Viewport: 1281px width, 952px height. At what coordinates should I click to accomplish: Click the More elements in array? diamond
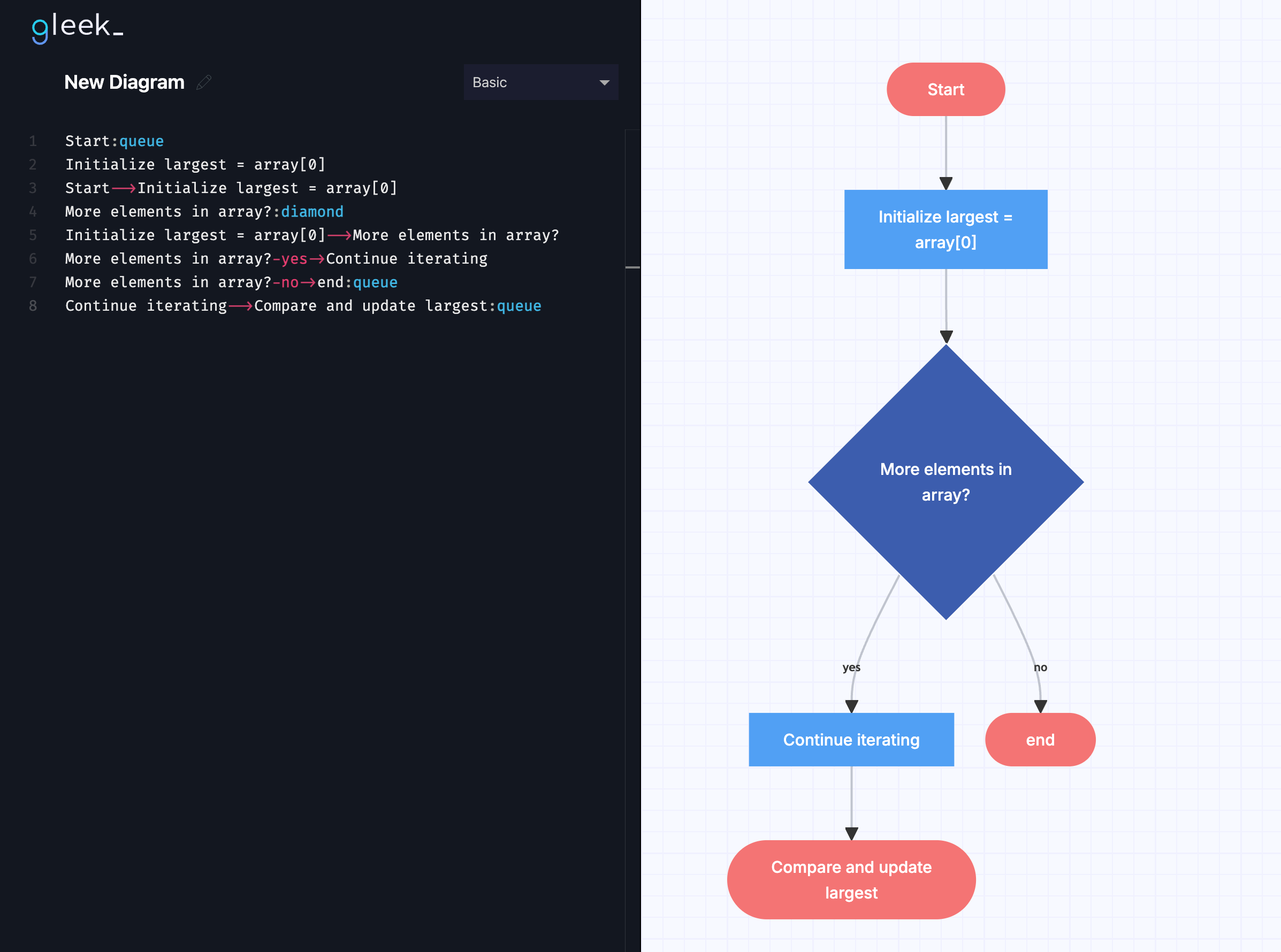[945, 482]
